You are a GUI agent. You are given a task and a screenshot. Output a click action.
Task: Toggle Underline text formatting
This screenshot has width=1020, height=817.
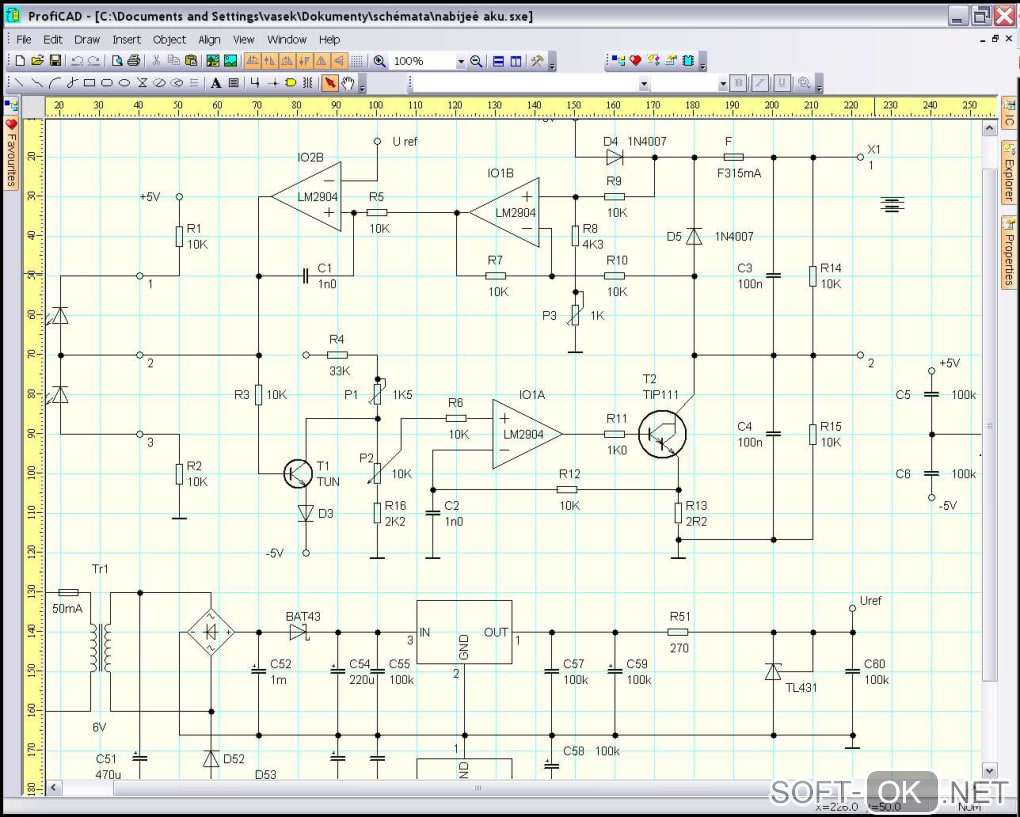782,83
